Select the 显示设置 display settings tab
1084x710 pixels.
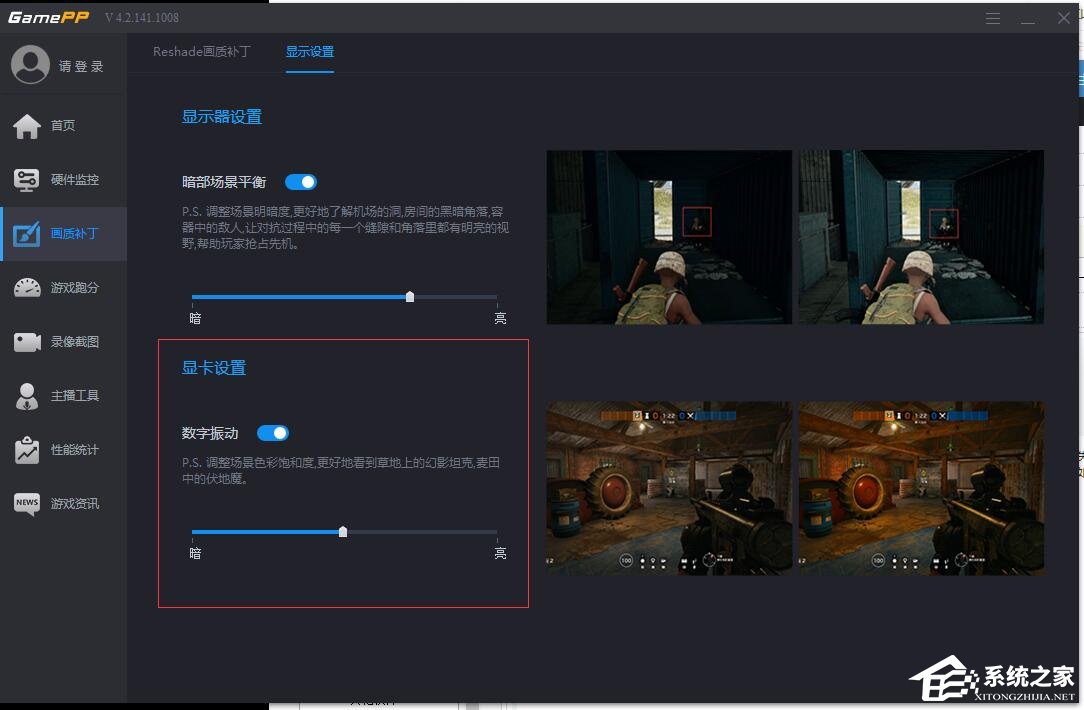pos(310,50)
